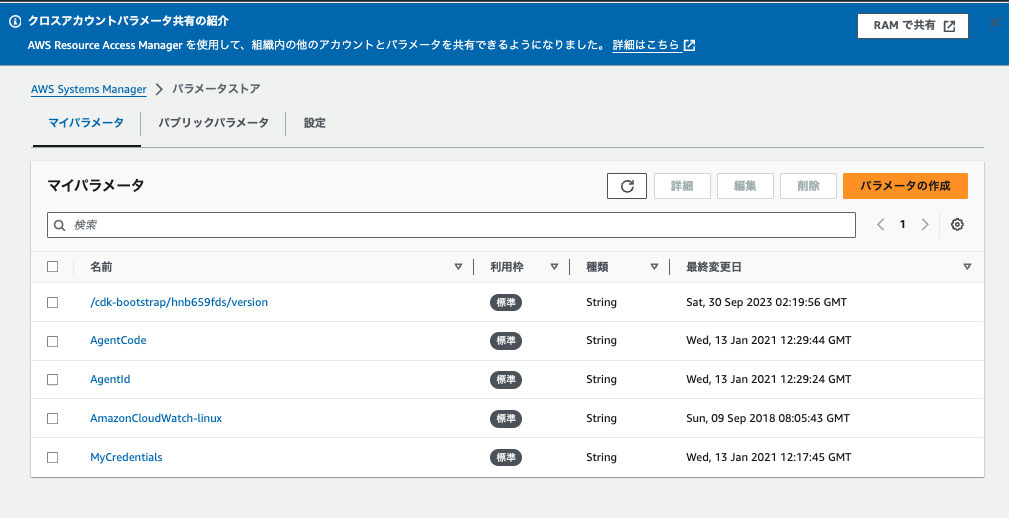Open table preferences gear icon

click(958, 225)
